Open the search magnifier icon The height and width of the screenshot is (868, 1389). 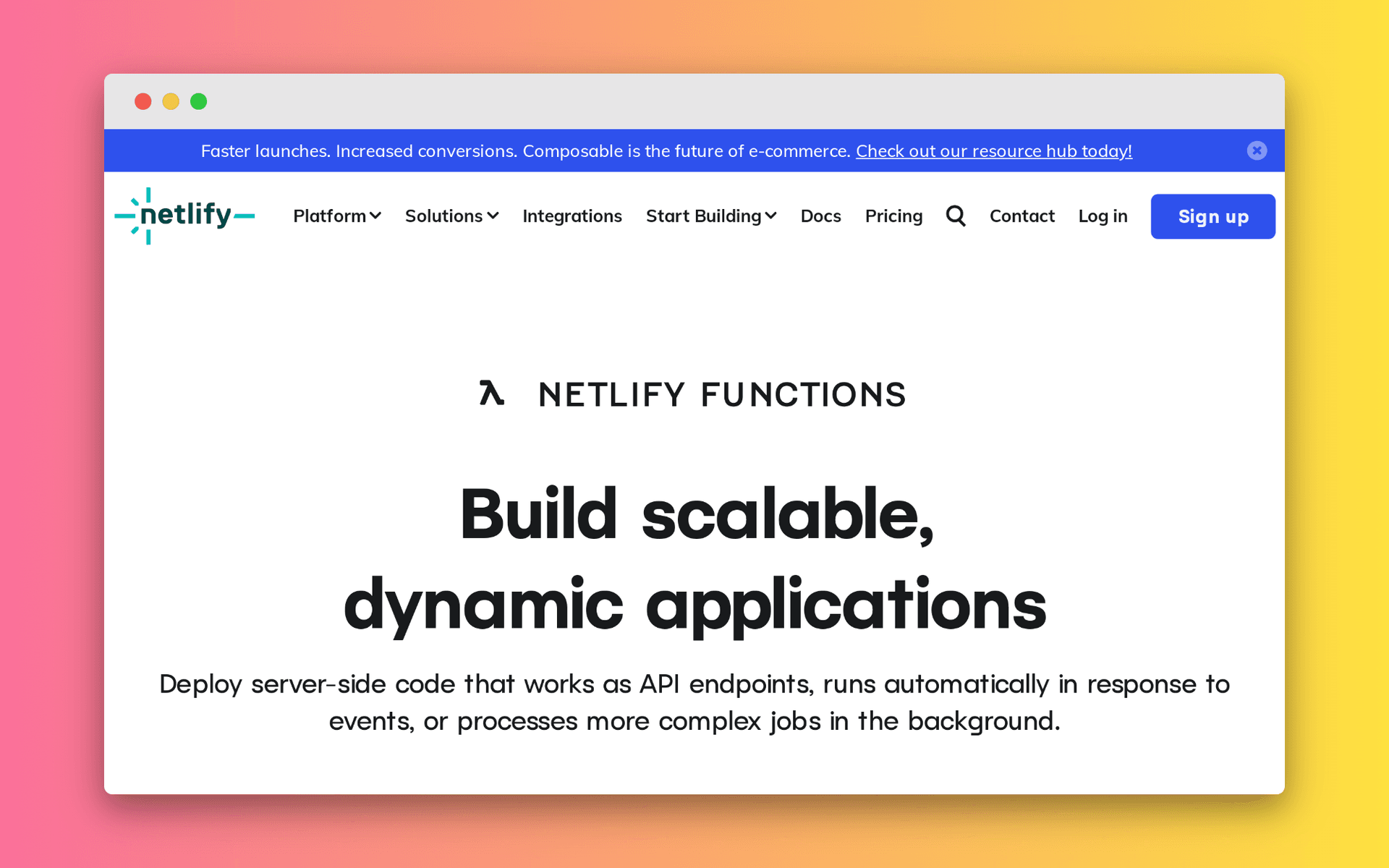point(956,216)
